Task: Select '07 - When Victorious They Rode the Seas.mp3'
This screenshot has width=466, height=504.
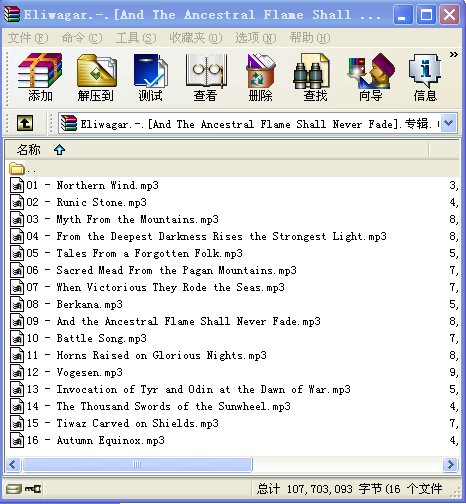Action: coord(147,287)
